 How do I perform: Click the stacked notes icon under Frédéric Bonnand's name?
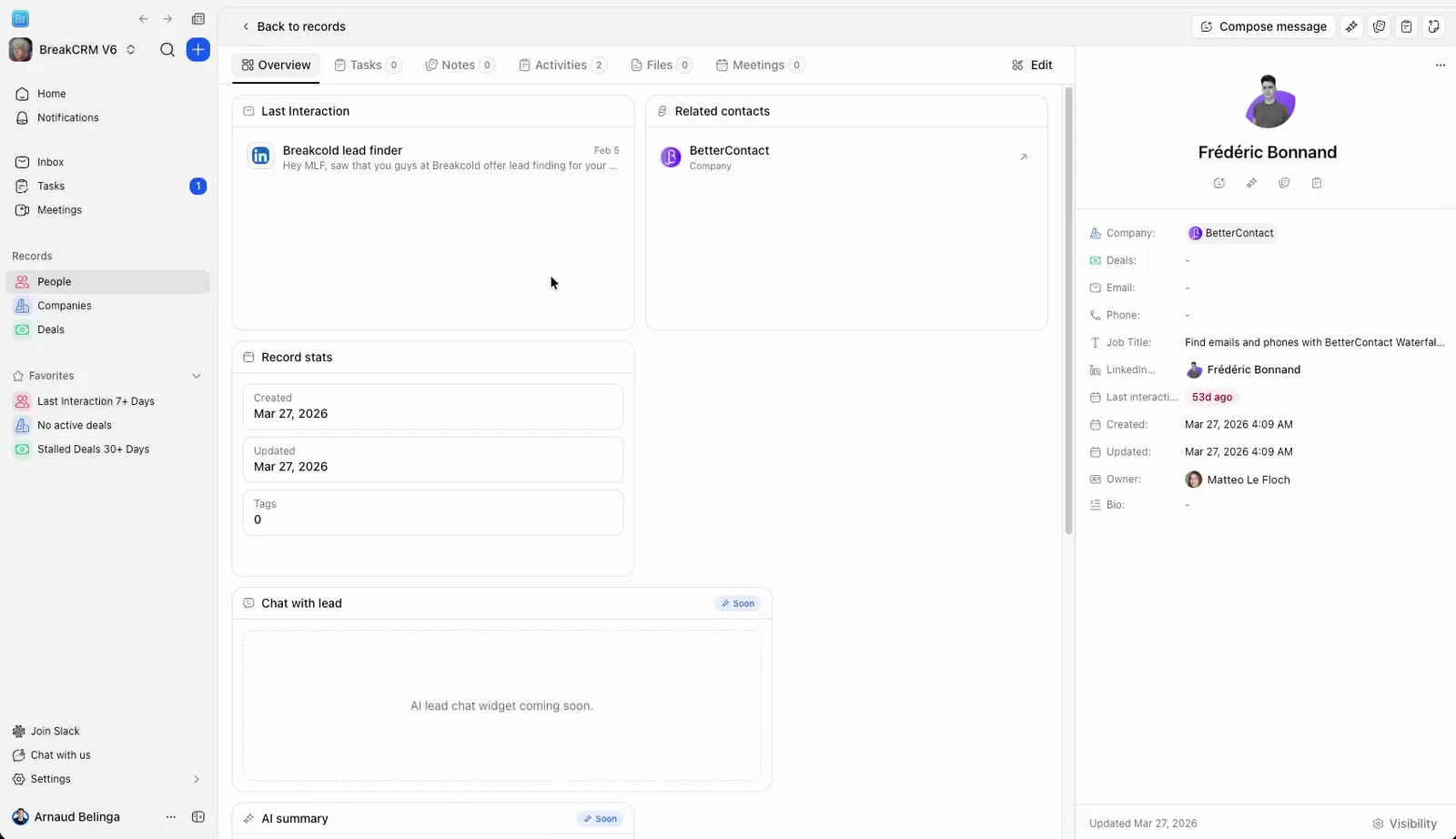point(1284,183)
